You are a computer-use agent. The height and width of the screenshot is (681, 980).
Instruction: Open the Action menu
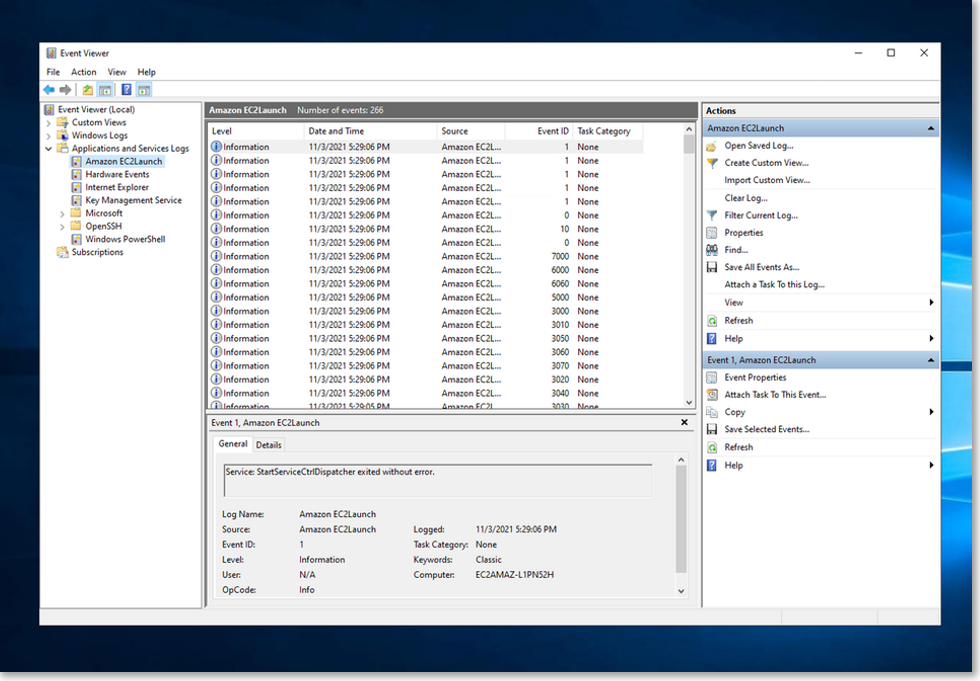tap(83, 71)
